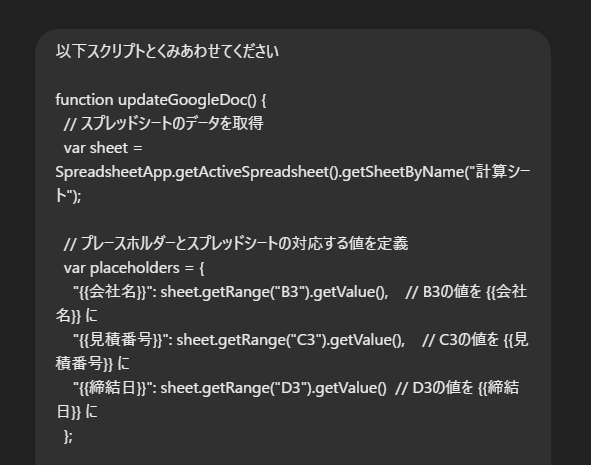Viewport: 591px width, 465px height.
Task: Click the function updateGoogleDoc() line
Action: tap(161, 100)
